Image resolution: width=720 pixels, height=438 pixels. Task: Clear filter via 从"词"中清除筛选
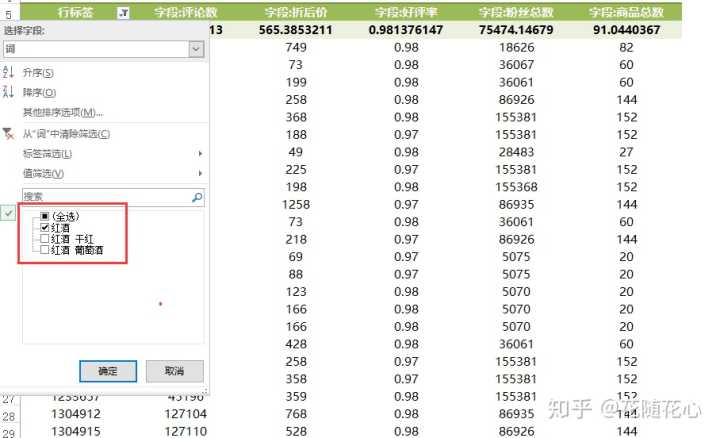tap(66, 134)
